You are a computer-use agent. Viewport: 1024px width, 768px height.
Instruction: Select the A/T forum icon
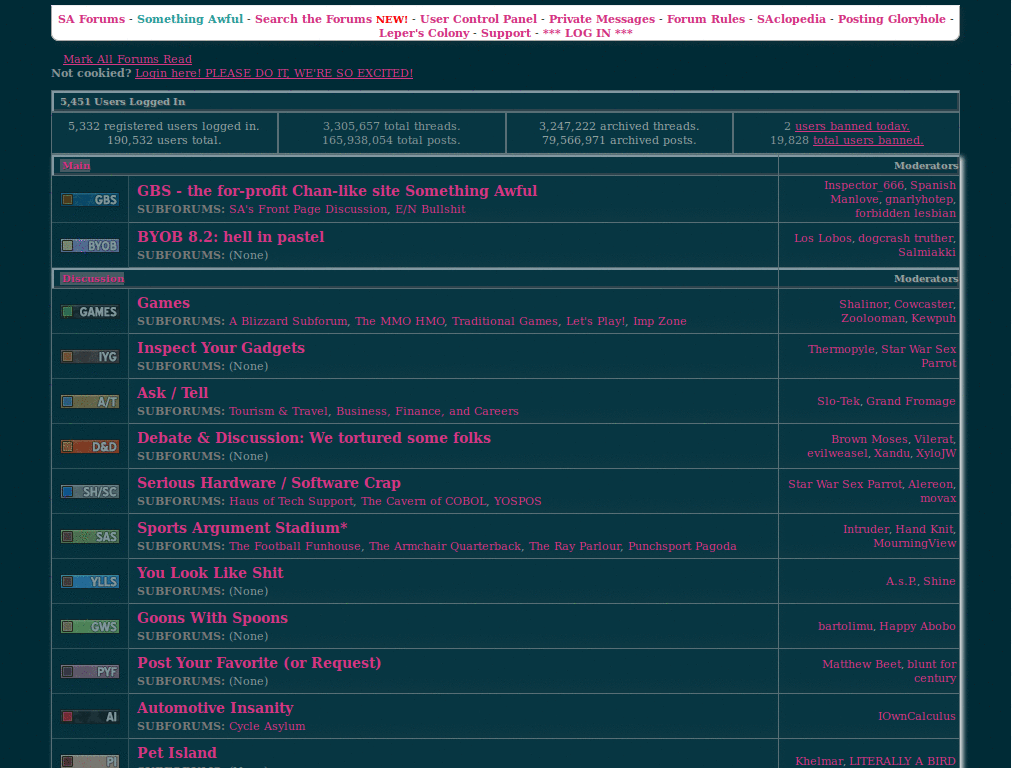(x=90, y=402)
